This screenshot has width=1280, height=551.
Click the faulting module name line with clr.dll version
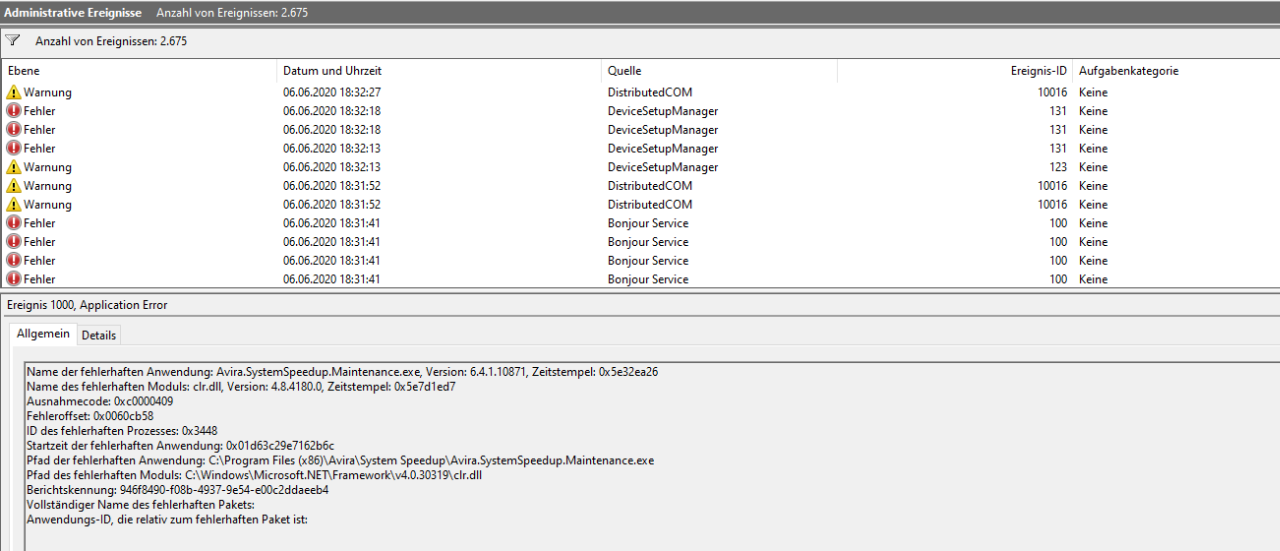(241, 386)
